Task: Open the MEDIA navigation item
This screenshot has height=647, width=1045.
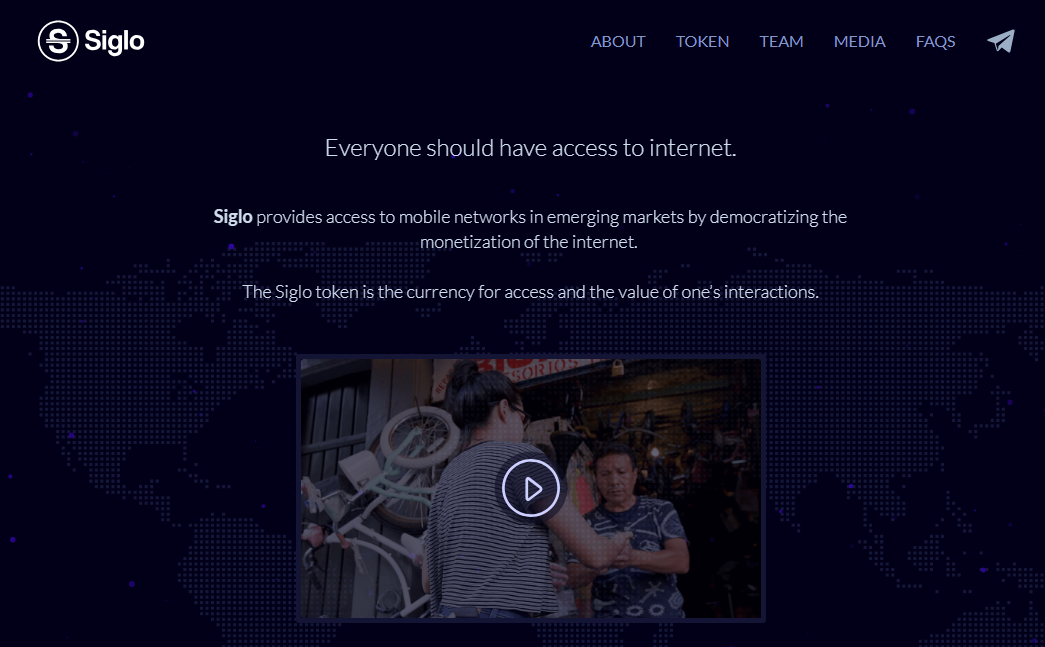Action: point(860,41)
